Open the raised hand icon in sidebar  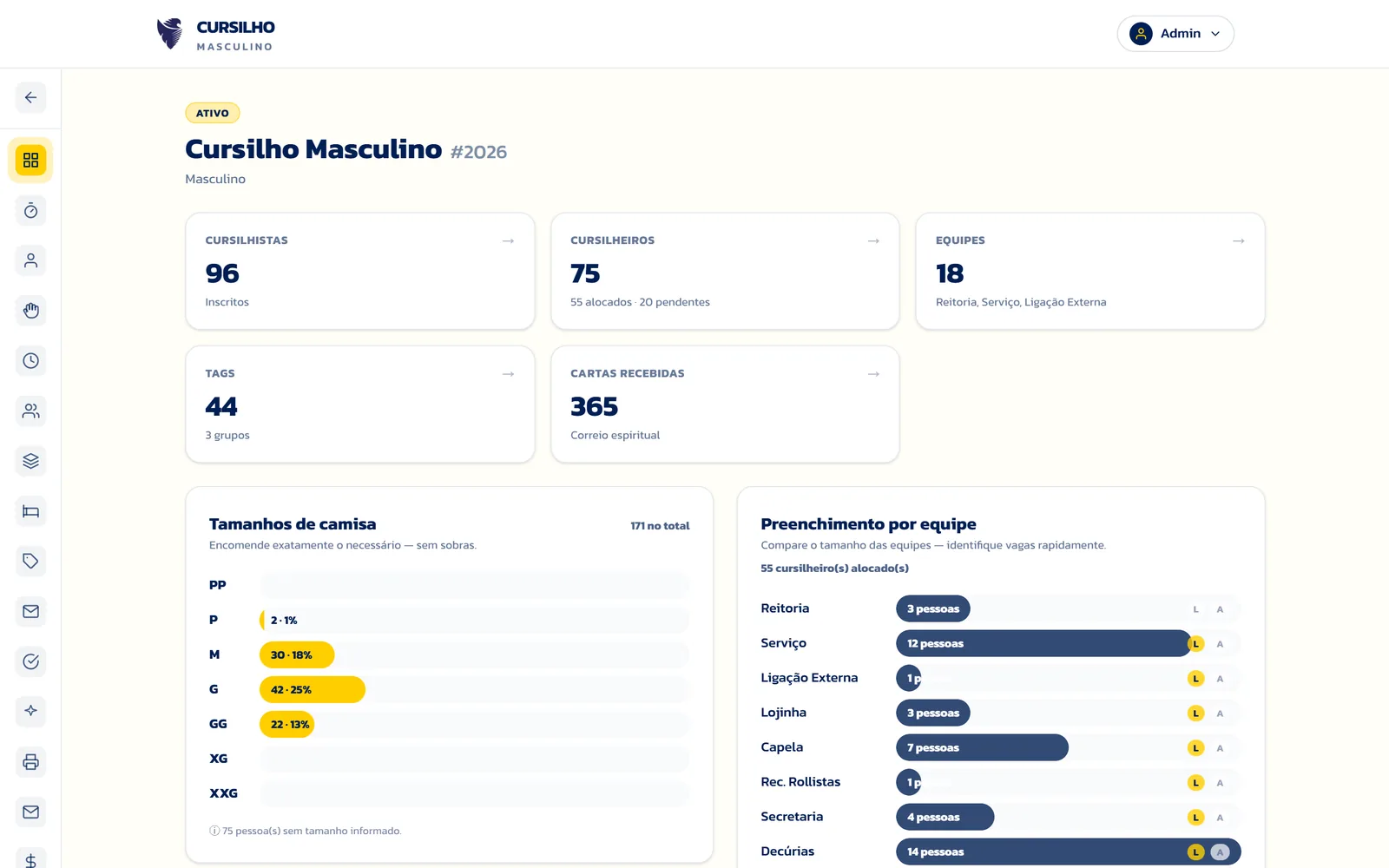coord(30,311)
